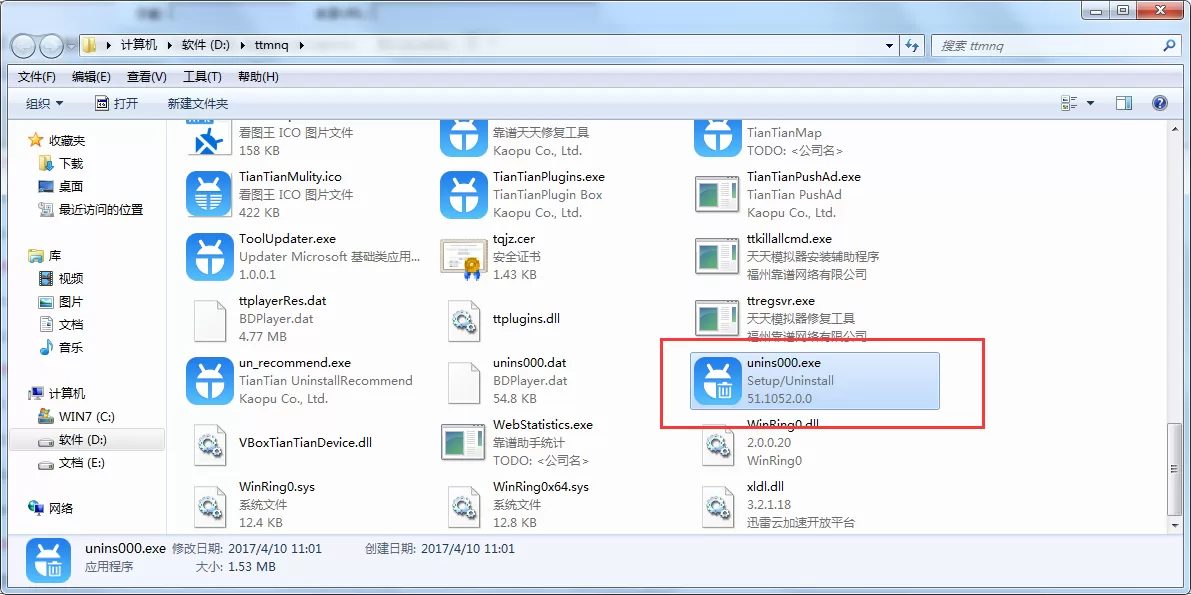Expand the arrow after 计算机 in path
This screenshot has width=1191, height=595.
[169, 46]
